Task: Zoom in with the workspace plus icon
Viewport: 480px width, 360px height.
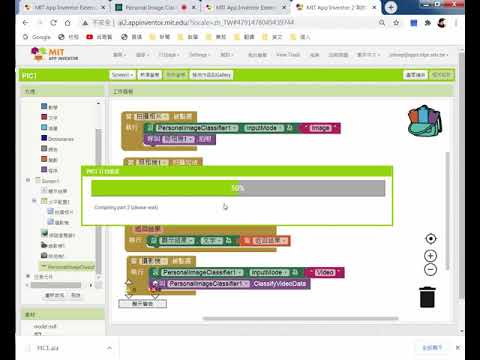Action: [430, 256]
